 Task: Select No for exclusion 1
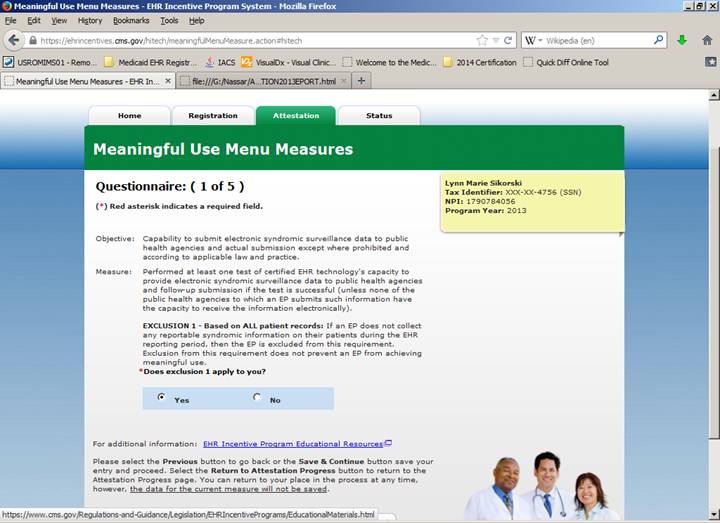pyautogui.click(x=257, y=398)
